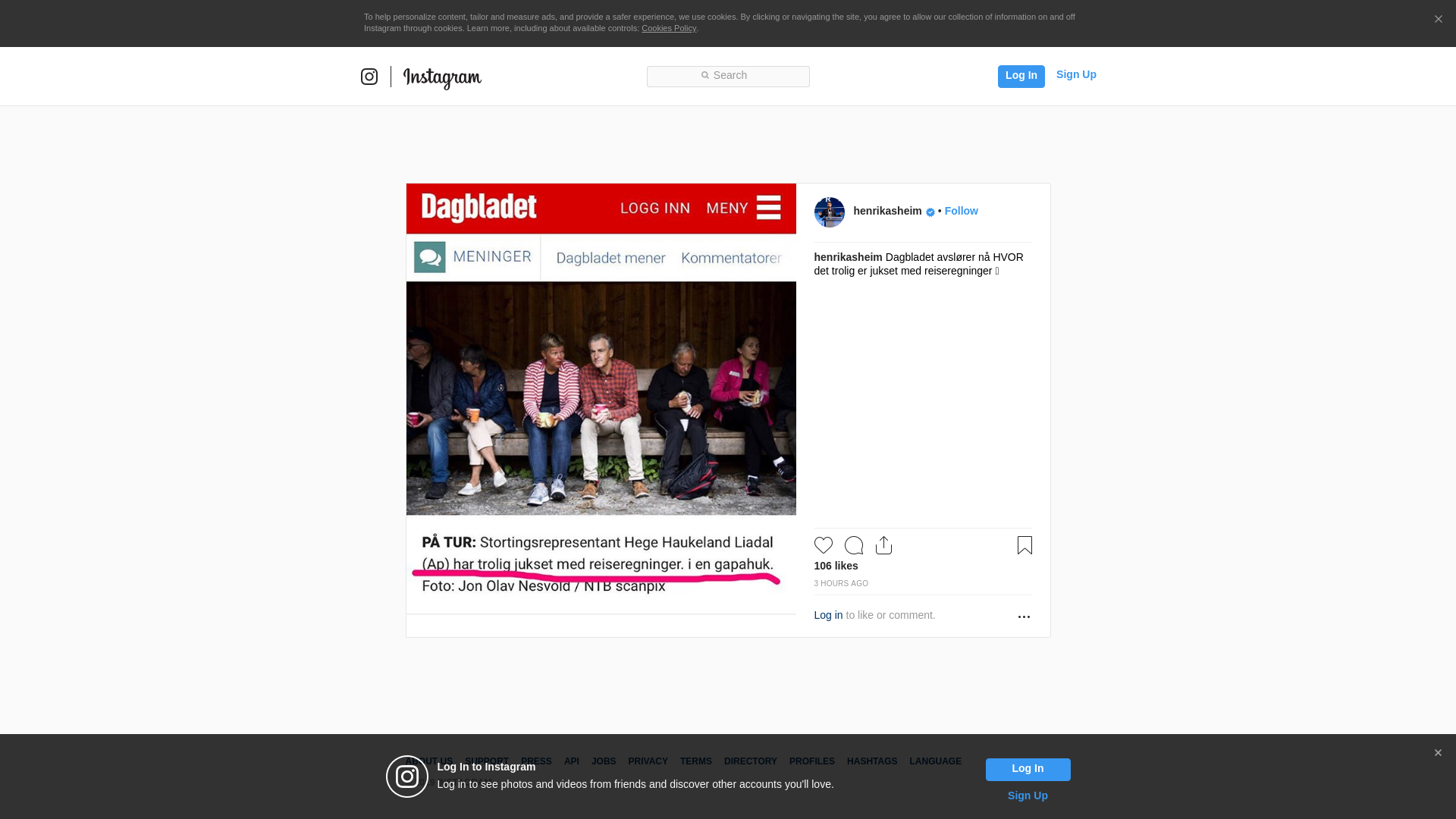View the 106 likes list
Image resolution: width=1456 pixels, height=819 pixels.
pyautogui.click(x=836, y=566)
